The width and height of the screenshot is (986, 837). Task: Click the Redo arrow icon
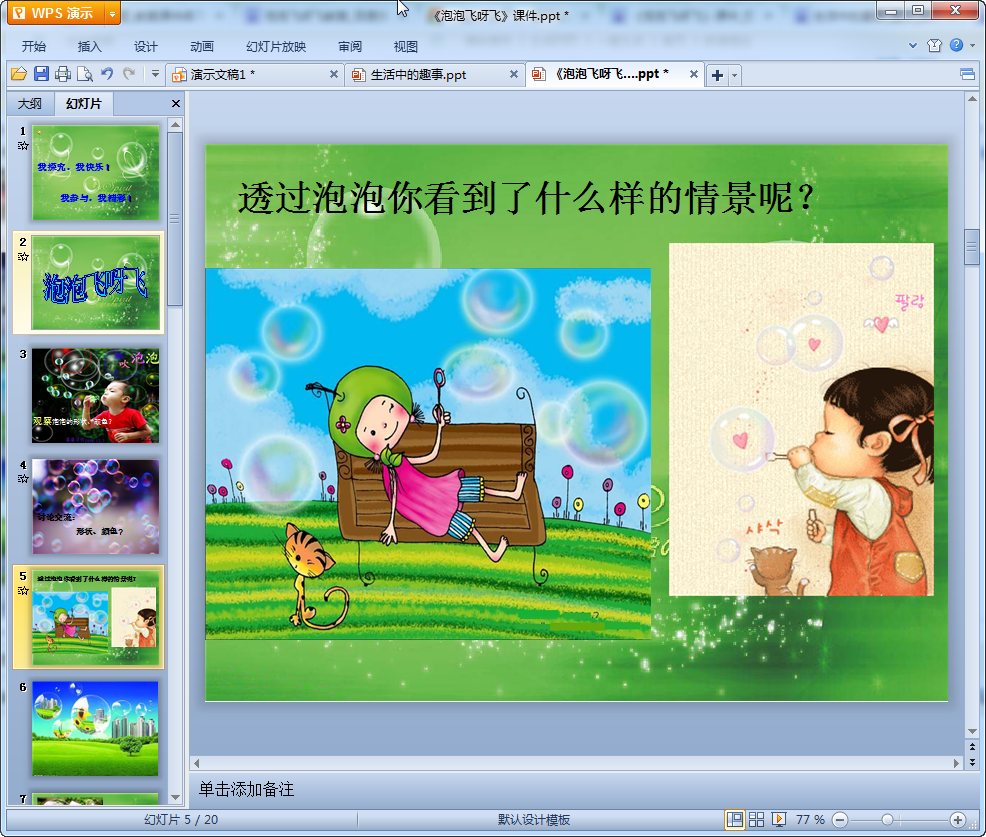pyautogui.click(x=129, y=74)
